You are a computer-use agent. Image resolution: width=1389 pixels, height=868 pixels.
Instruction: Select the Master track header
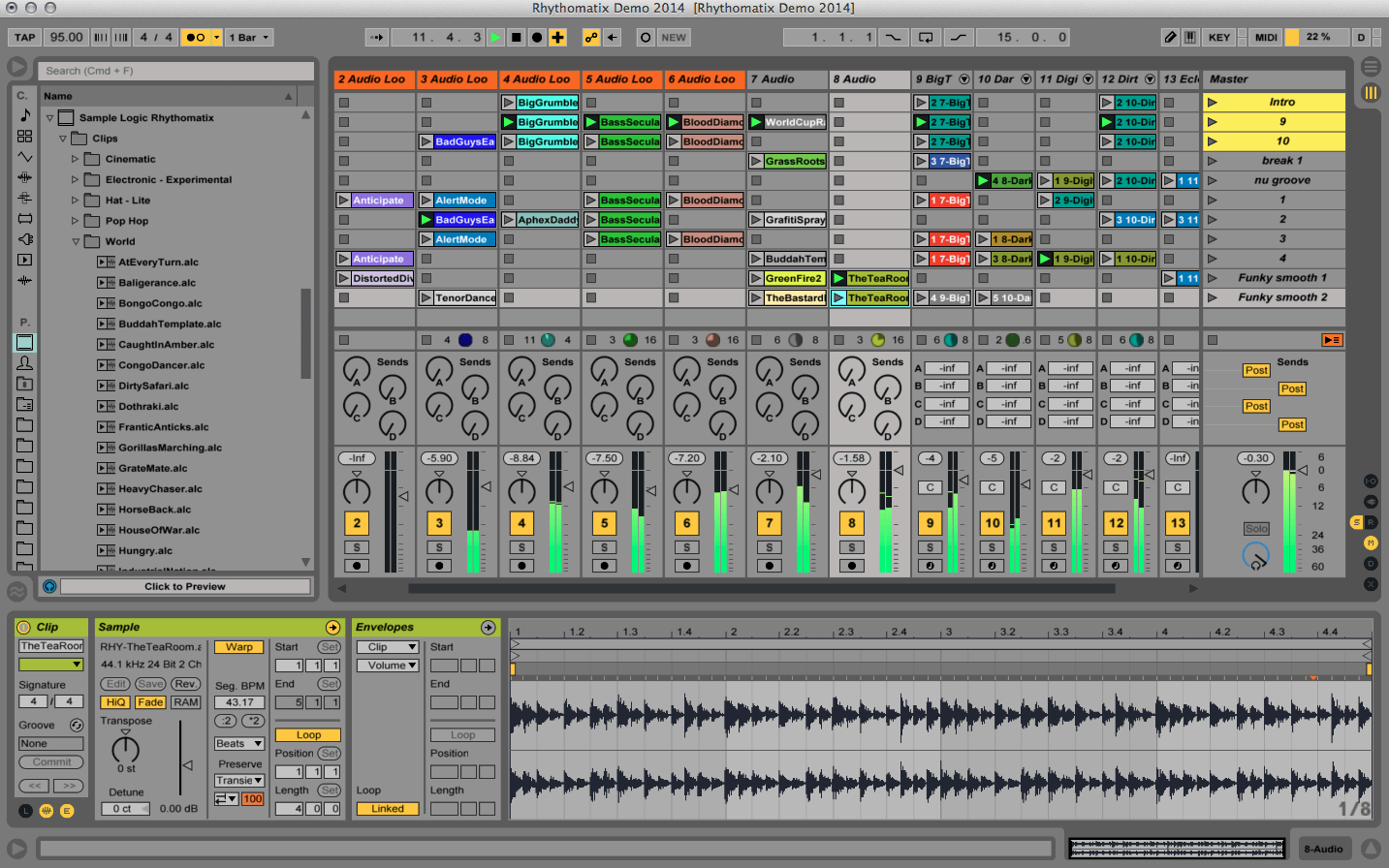pos(1274,79)
